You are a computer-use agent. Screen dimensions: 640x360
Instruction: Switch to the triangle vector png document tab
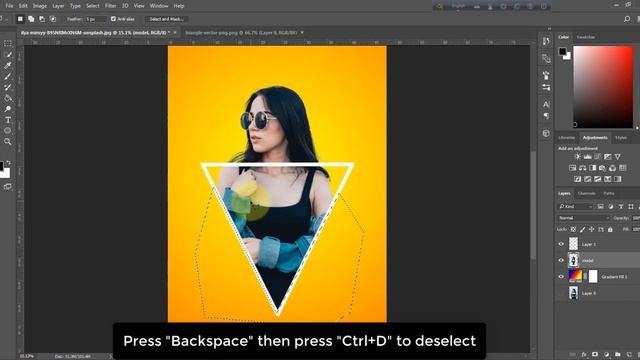pos(241,32)
